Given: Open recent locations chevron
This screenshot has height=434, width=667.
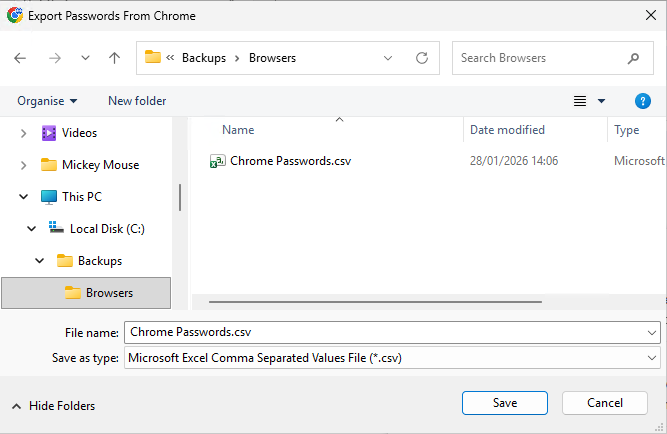Looking at the screenshot, I should coord(85,58).
